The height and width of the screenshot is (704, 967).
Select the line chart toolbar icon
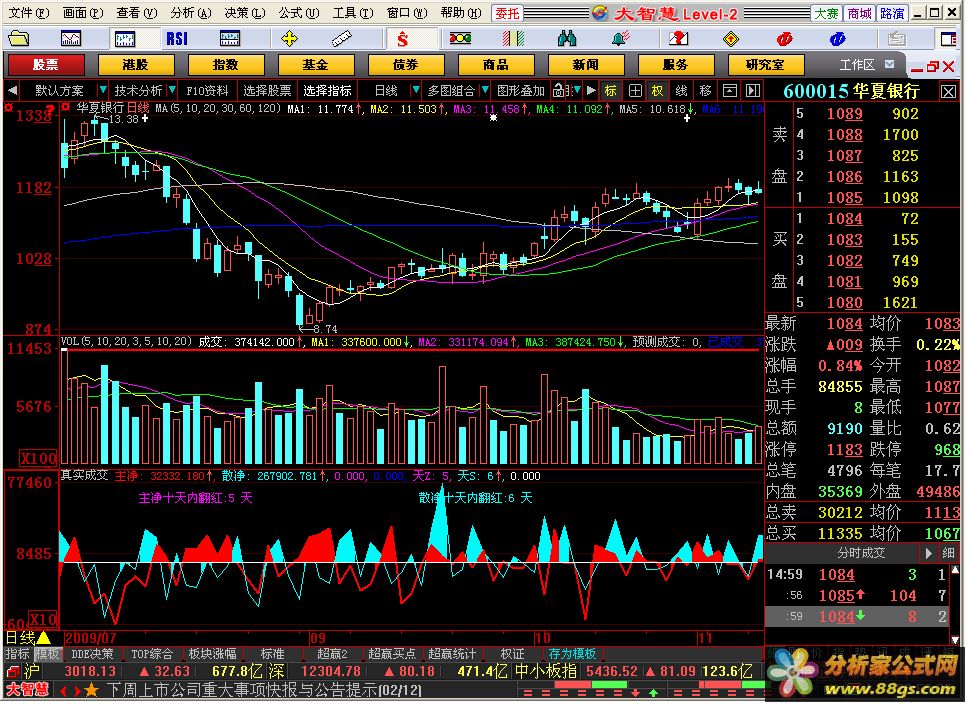pyautogui.click(x=71, y=39)
